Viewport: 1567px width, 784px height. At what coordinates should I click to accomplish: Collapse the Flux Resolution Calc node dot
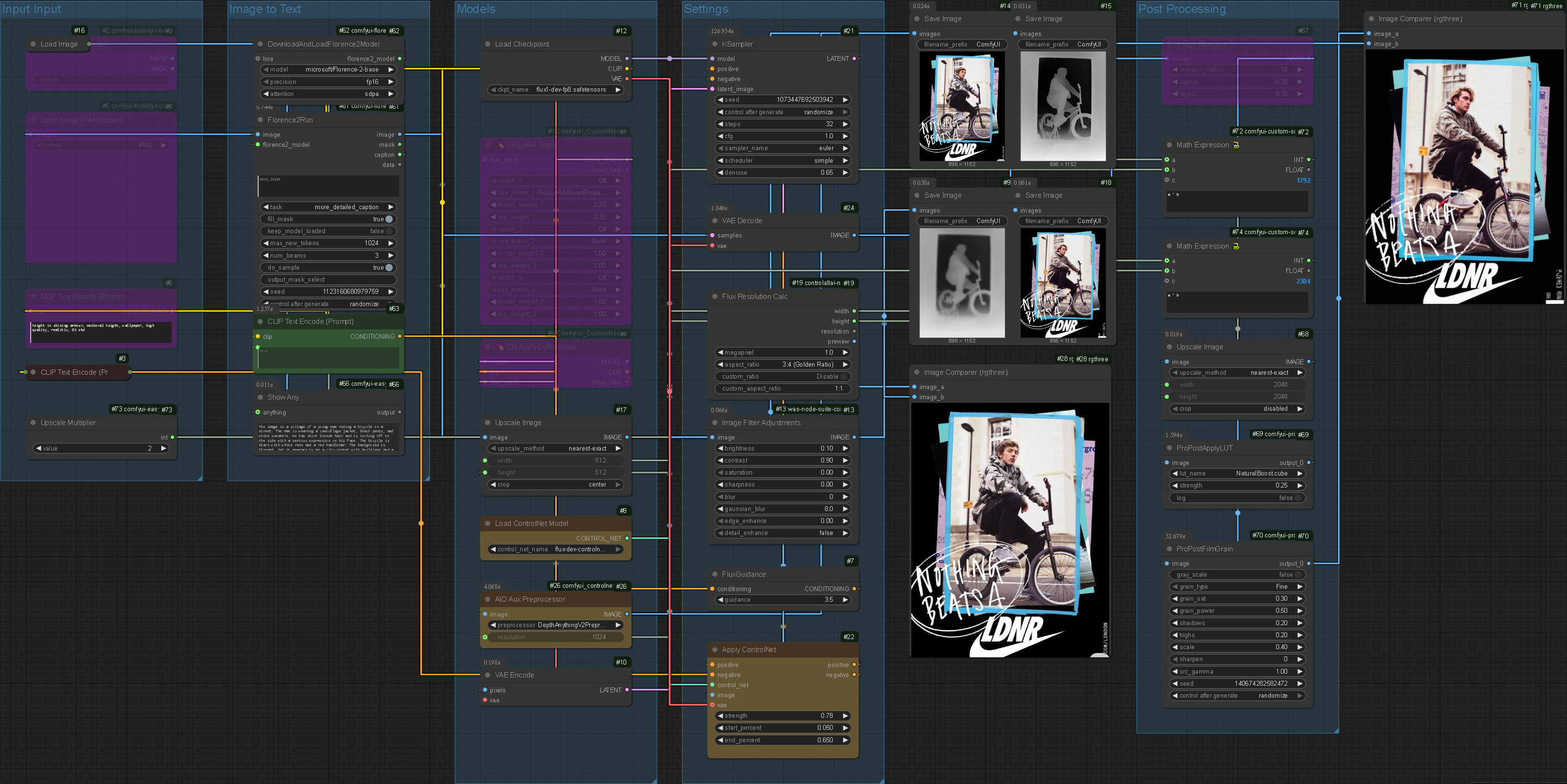tap(715, 296)
